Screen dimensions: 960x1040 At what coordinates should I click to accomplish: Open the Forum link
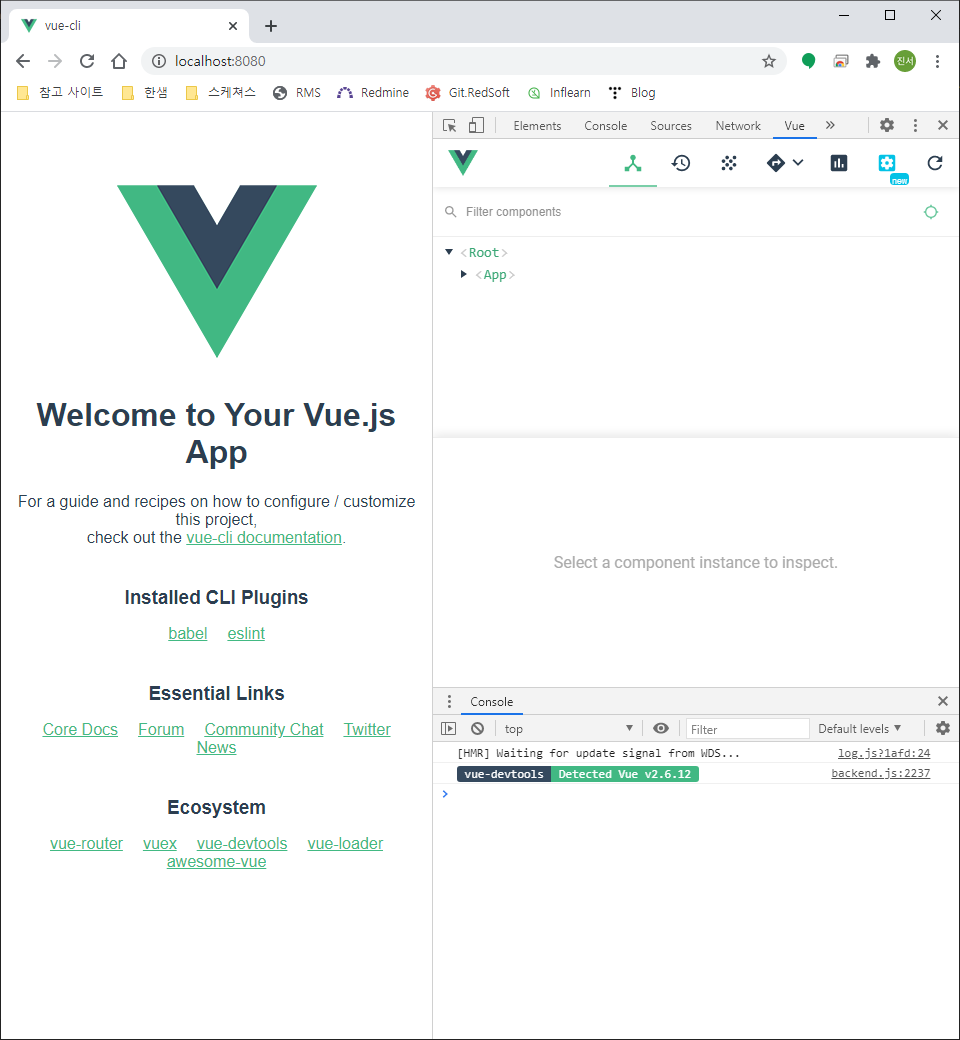[x=161, y=729]
